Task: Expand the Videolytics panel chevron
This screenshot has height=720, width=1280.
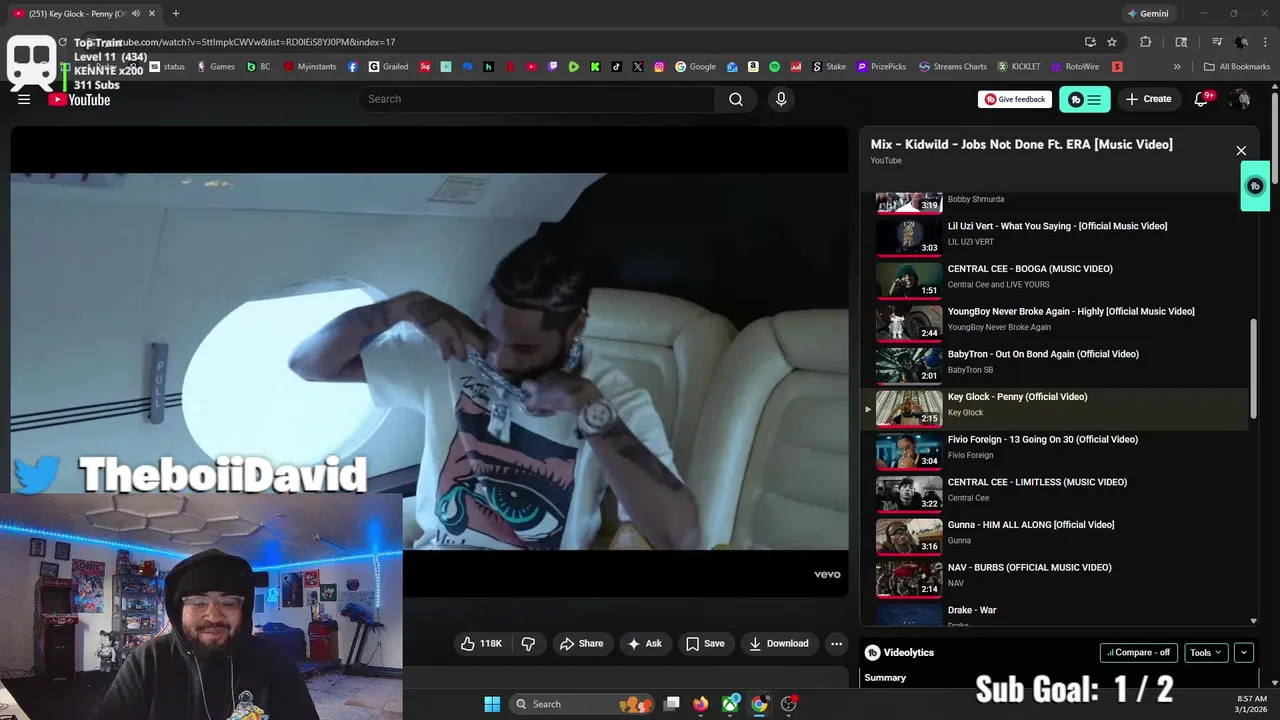Action: (1244, 653)
